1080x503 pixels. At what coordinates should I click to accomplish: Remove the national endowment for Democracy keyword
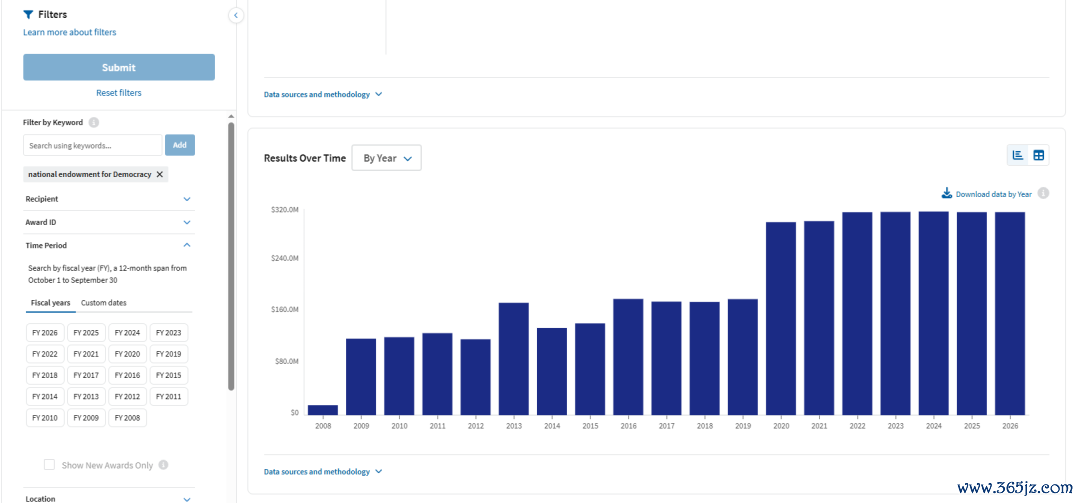click(x=160, y=174)
